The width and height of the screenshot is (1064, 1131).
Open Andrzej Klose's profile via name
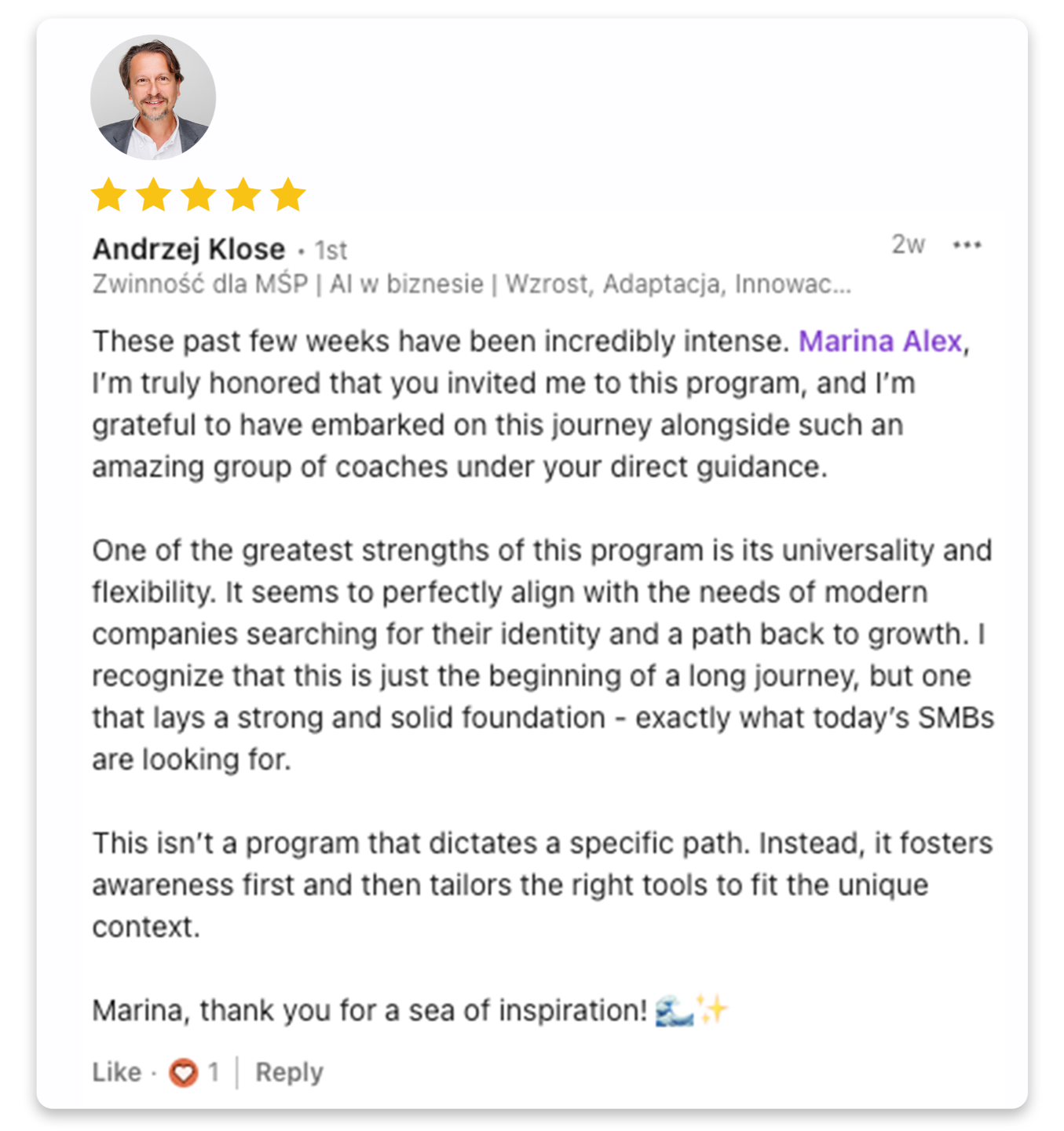pyautogui.click(x=188, y=249)
